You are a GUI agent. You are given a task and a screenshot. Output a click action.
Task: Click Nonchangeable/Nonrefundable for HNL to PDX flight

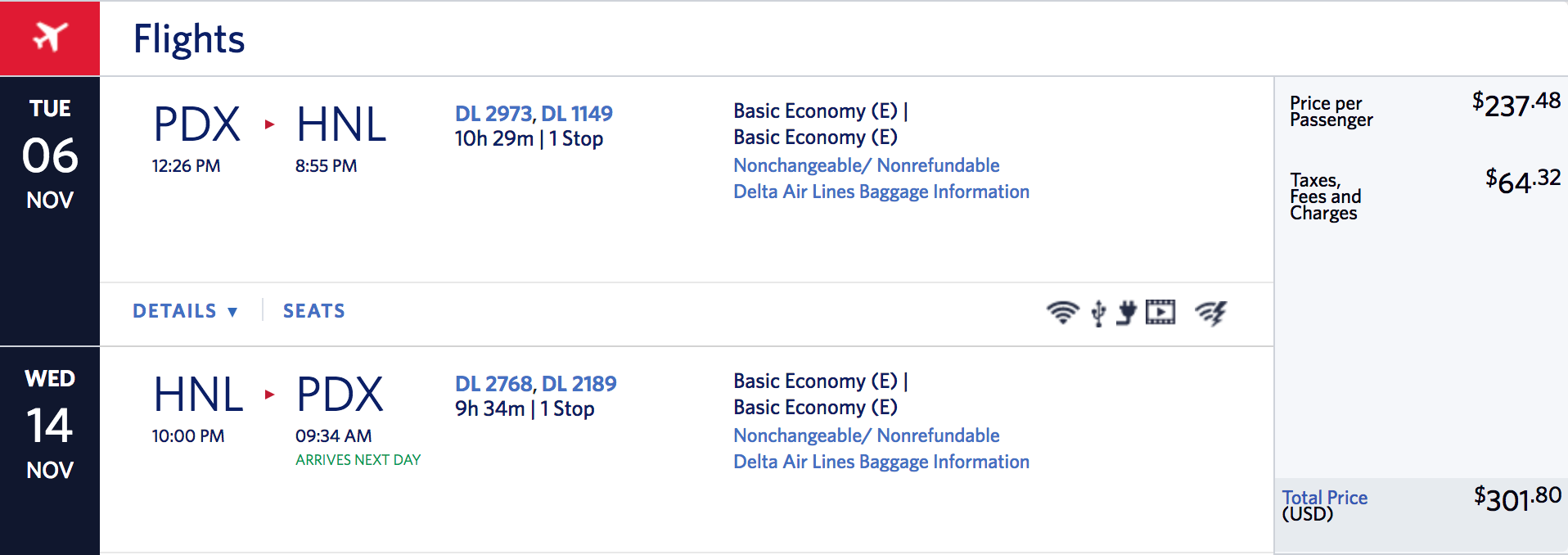(866, 435)
